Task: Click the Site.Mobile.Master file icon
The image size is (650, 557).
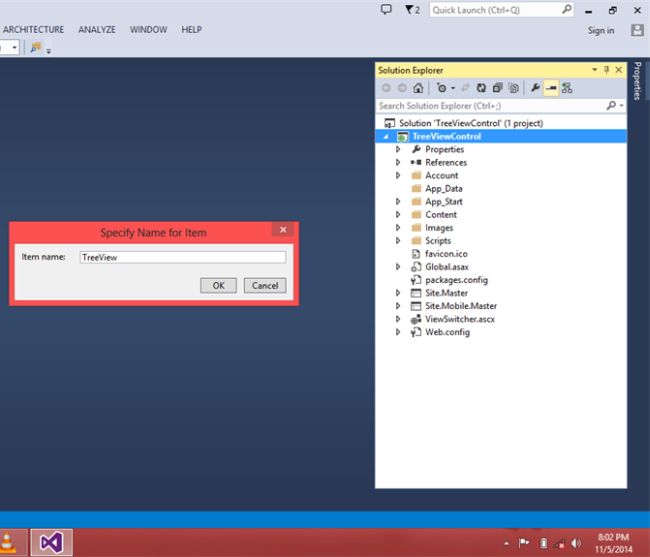Action: pos(416,306)
